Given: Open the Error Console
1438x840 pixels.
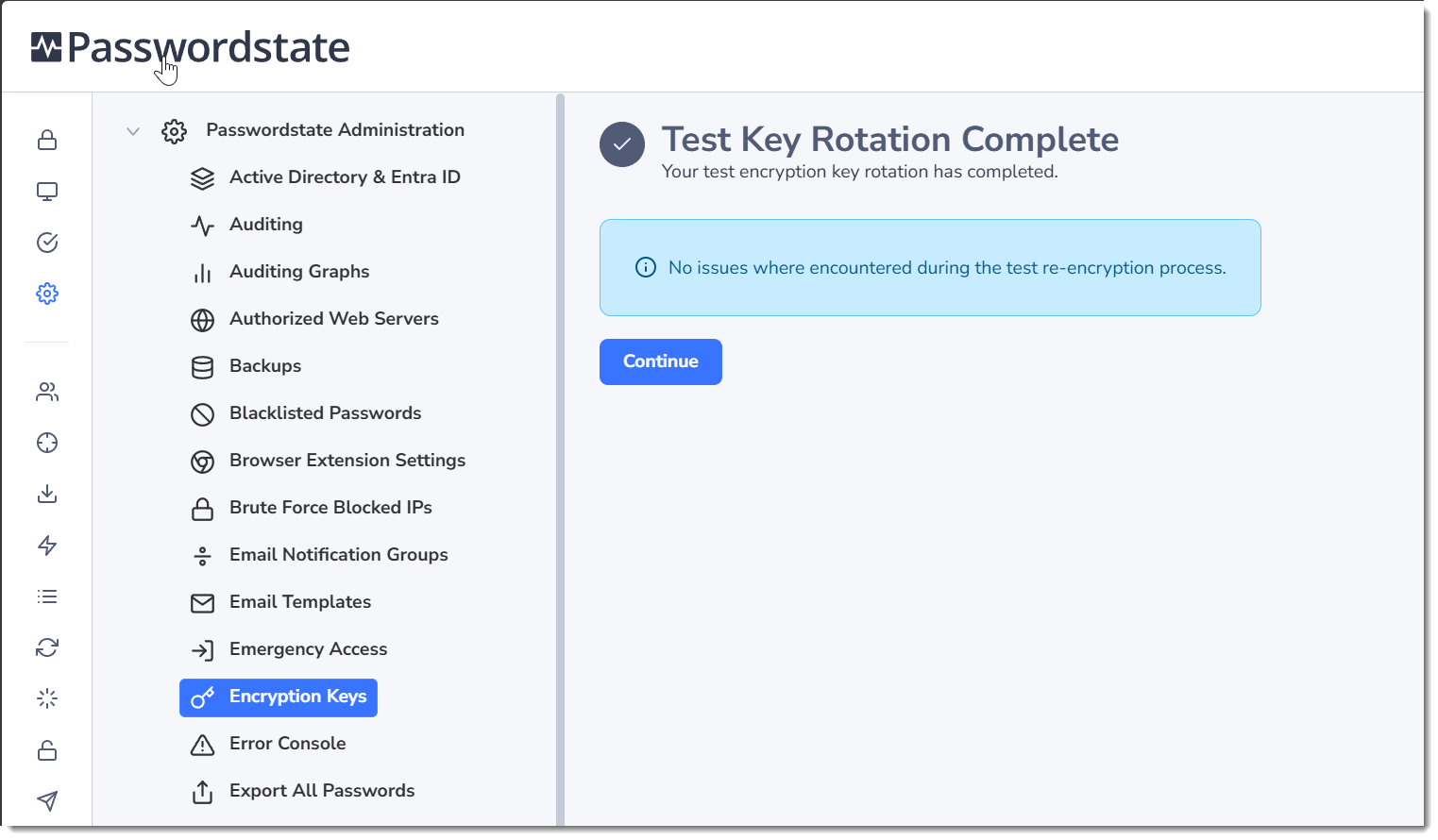Looking at the screenshot, I should (x=287, y=744).
